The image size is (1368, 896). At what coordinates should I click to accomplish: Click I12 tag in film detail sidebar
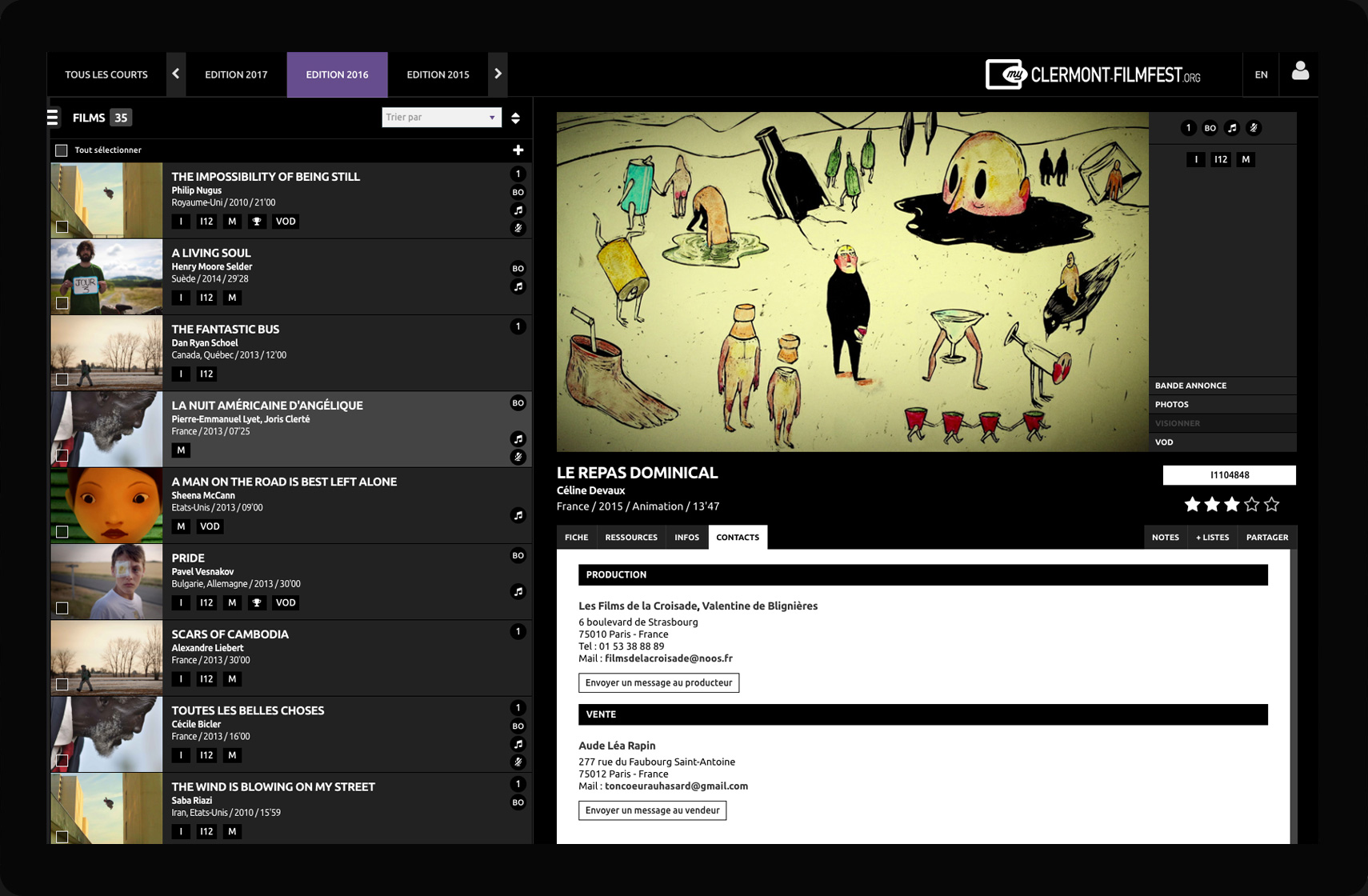pos(1221,160)
